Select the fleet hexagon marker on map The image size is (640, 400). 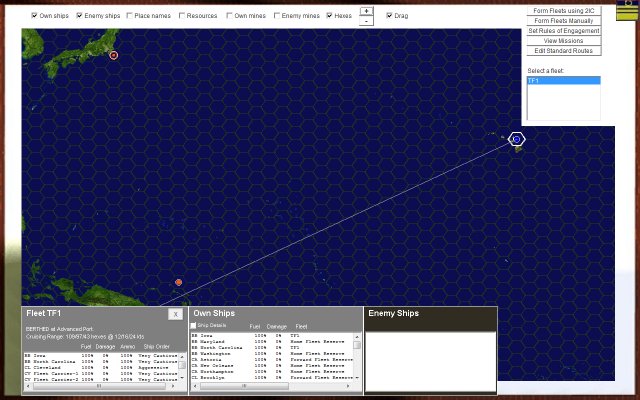(516, 139)
